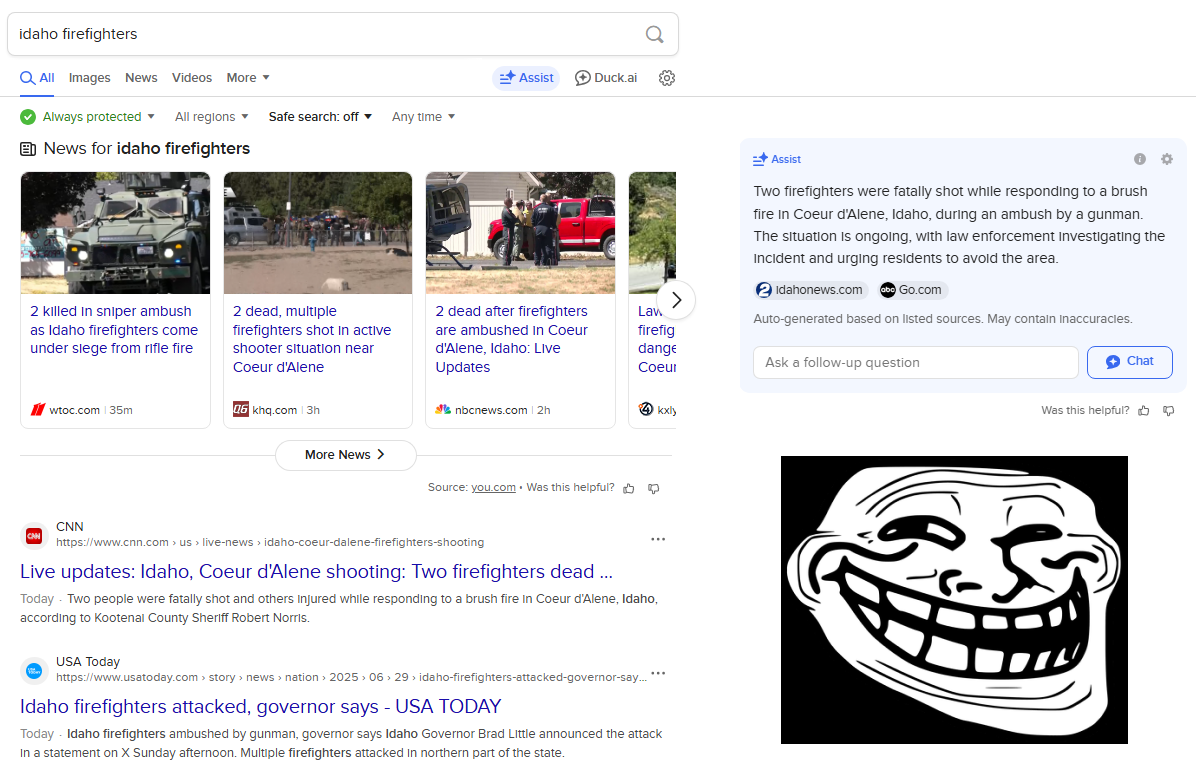The height and width of the screenshot is (775, 1196).
Task: Click the khq.com news story thumbnail
Action: 318,233
